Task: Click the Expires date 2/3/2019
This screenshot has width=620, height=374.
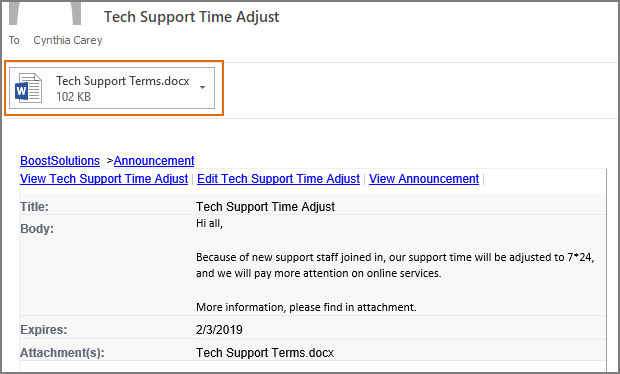Action: click(219, 330)
